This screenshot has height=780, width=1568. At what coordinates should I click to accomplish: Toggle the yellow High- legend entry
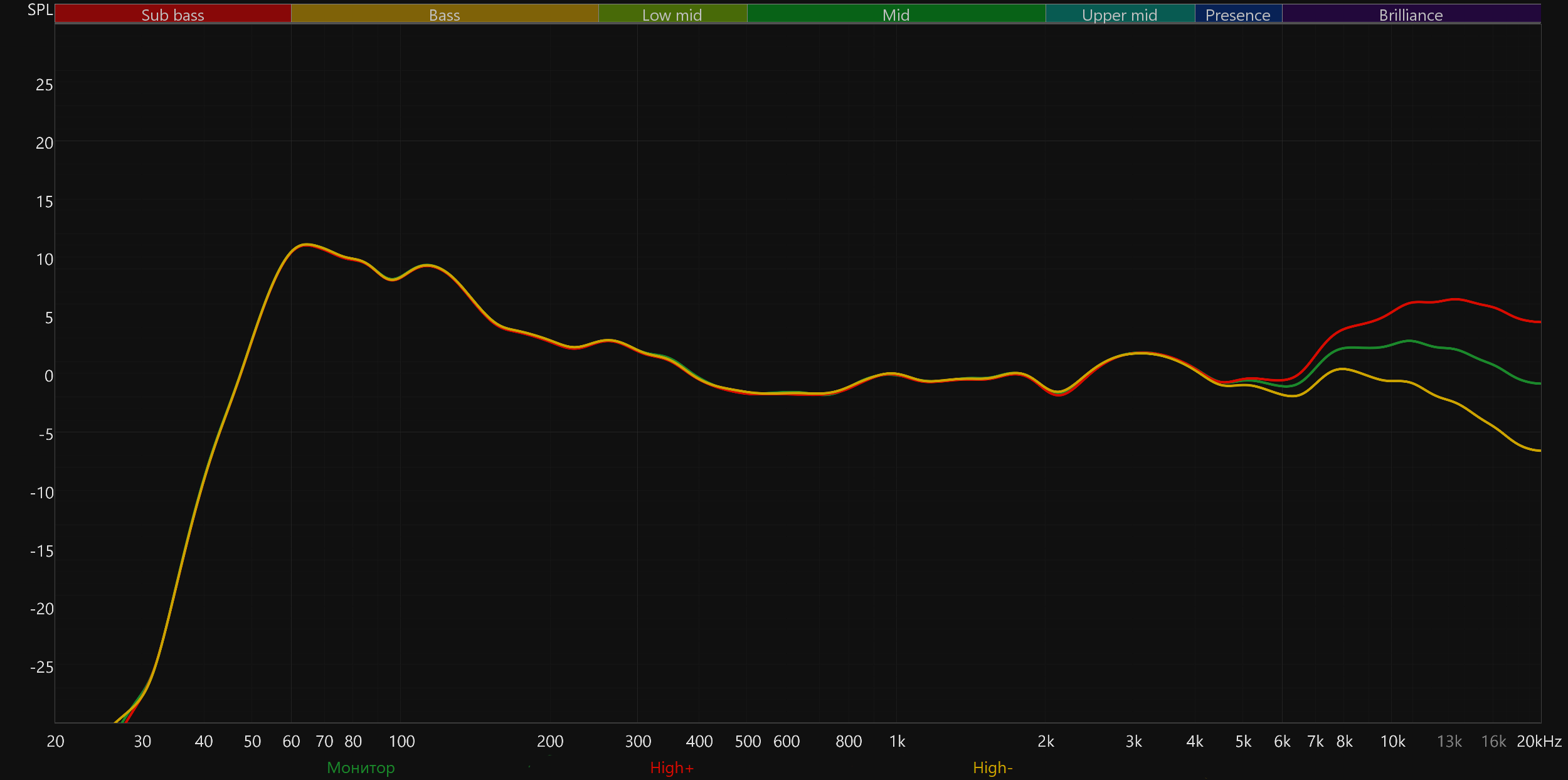992,767
